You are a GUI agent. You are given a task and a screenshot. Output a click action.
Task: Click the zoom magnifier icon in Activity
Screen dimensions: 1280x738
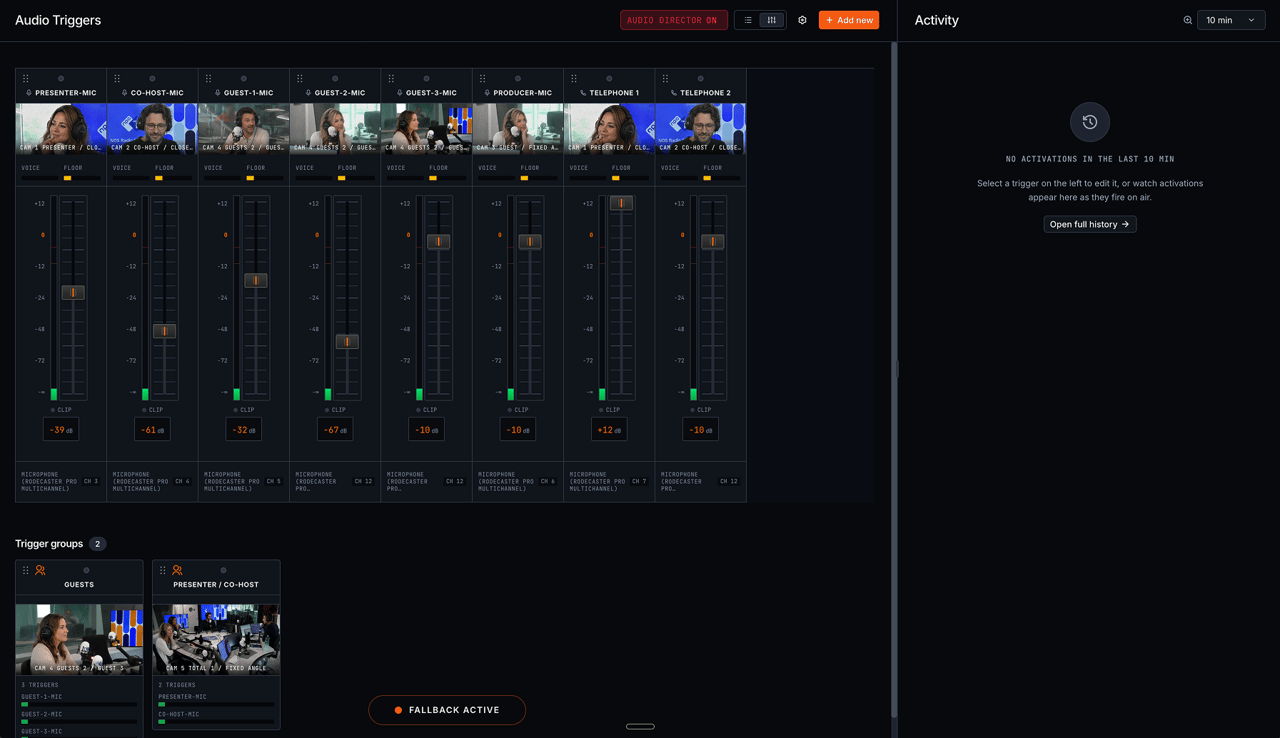pyautogui.click(x=1188, y=20)
